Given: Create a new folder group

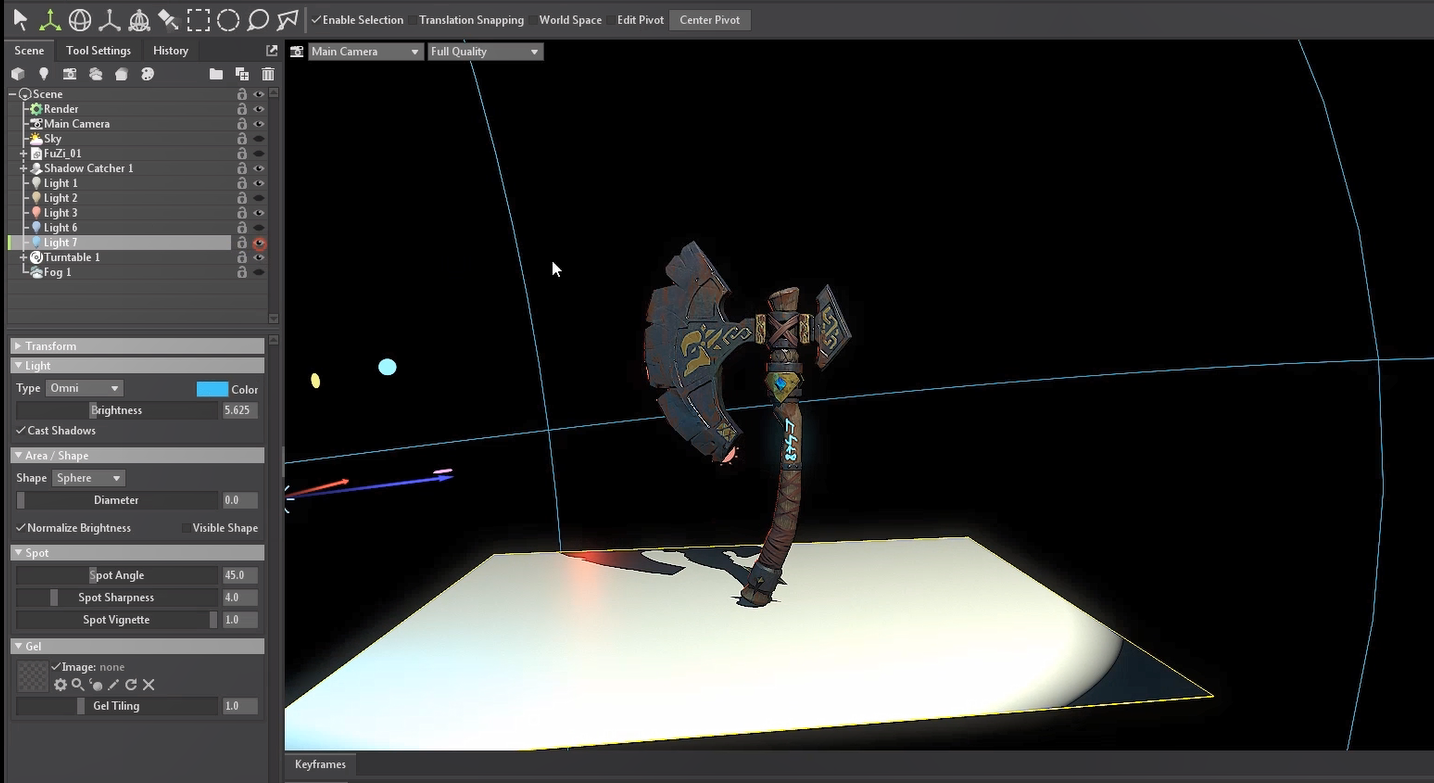Looking at the screenshot, I should [216, 74].
